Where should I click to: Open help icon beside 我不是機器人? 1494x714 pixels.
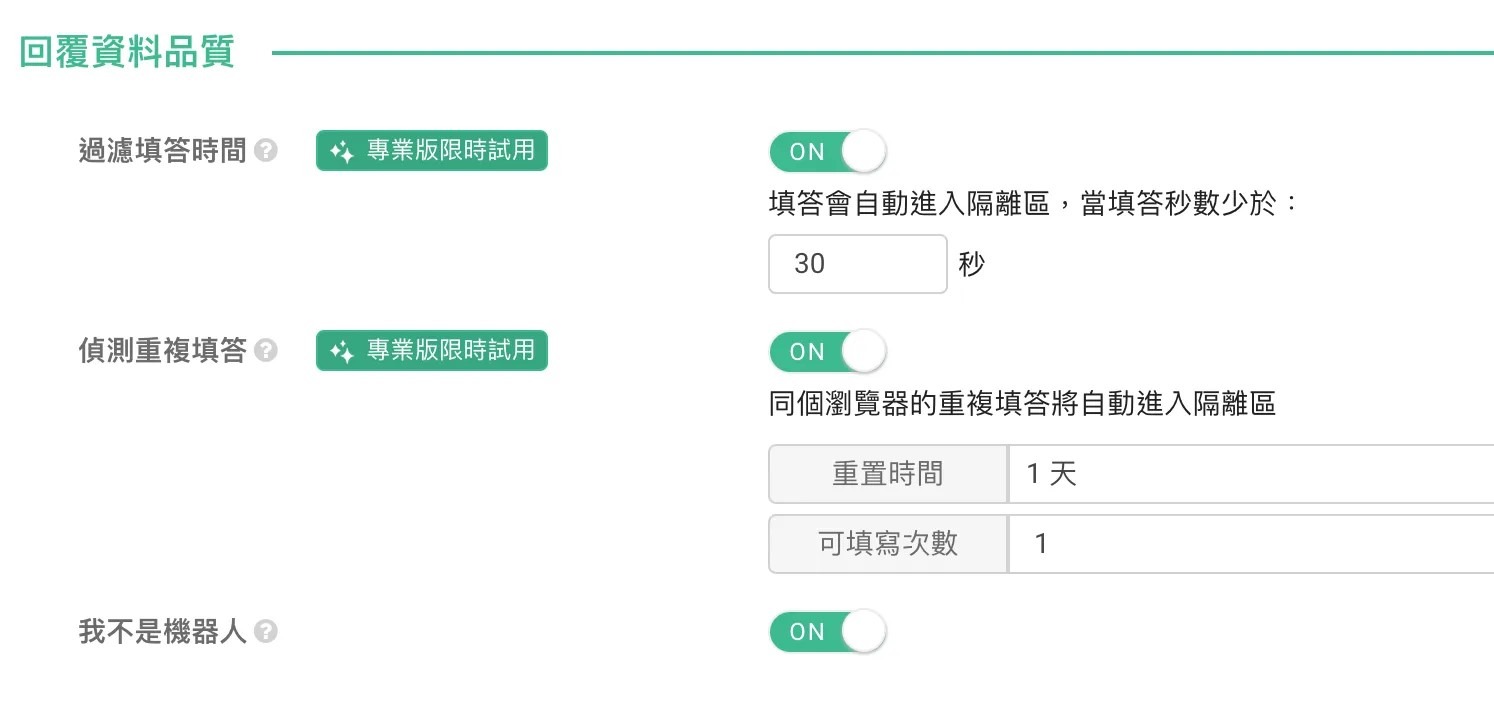point(265,632)
